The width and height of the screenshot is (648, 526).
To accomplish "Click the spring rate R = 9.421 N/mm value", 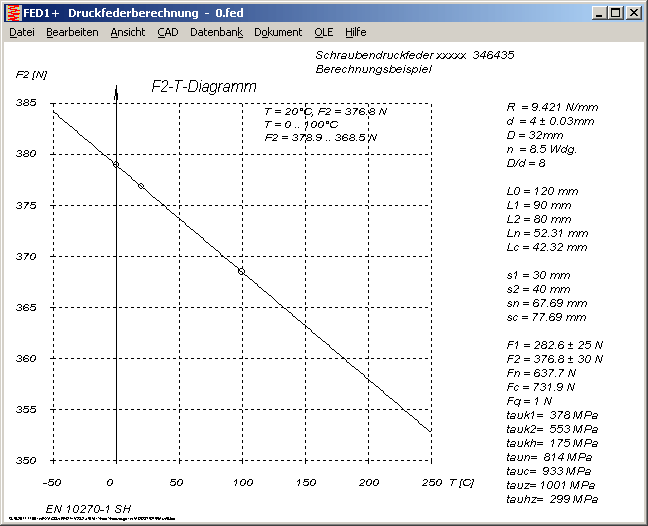I will (x=553, y=104).
